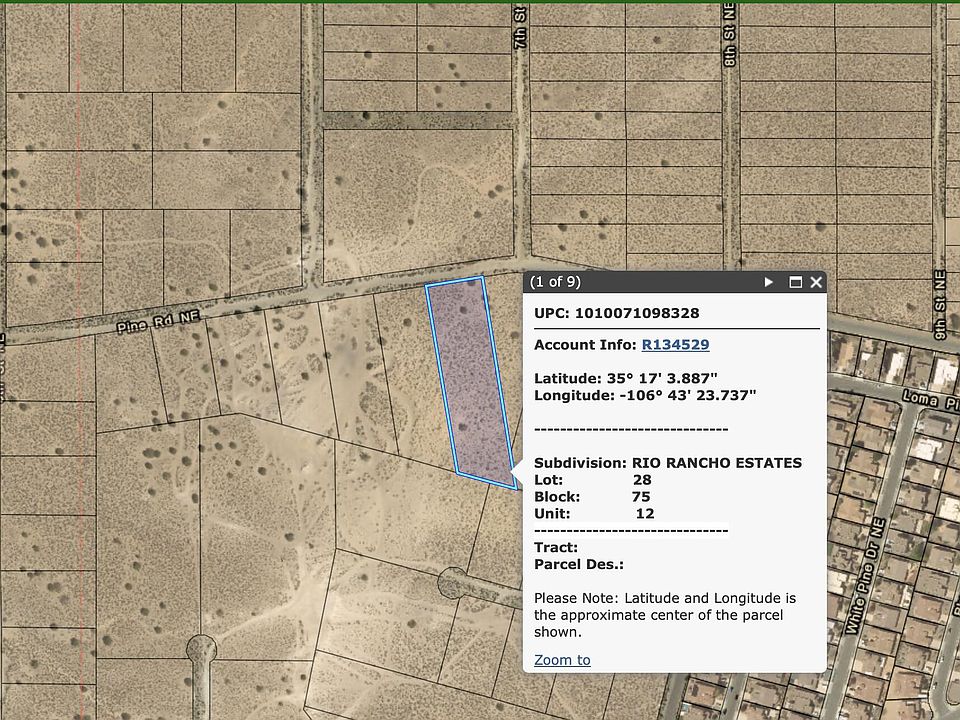This screenshot has width=960, height=720.
Task: Click the Lot 28 value in popup
Action: click(642, 480)
